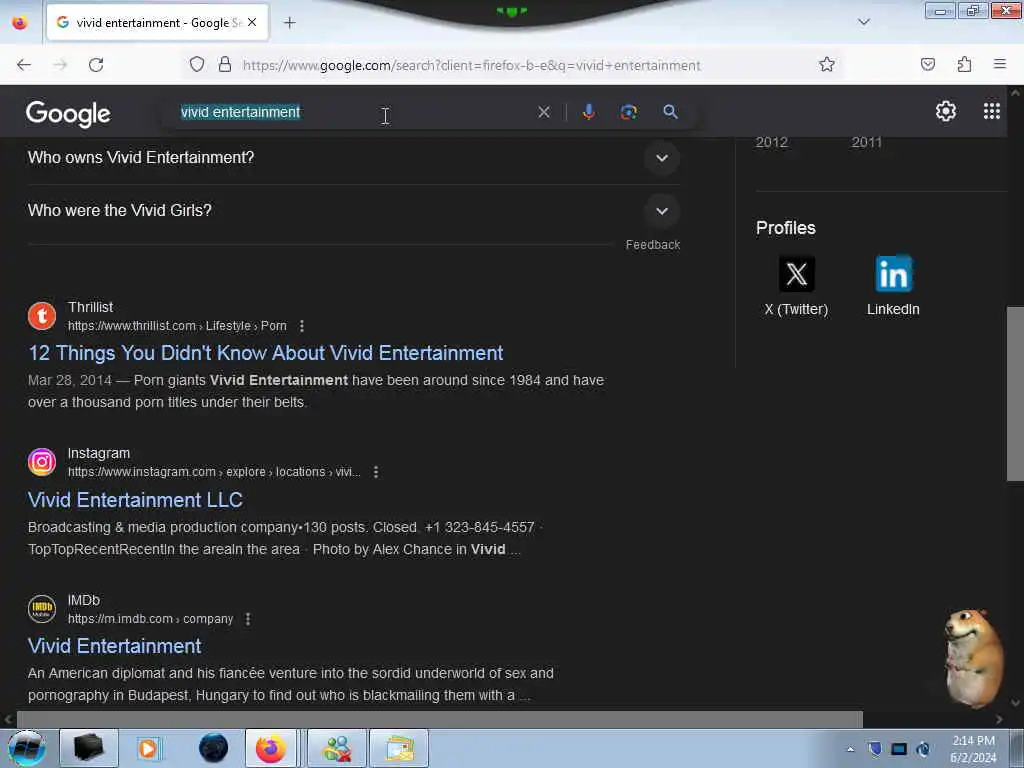Open more options for IMDb result

tap(248, 619)
